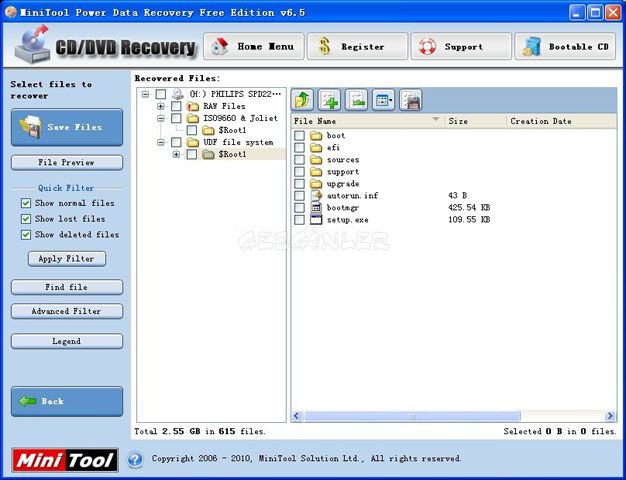
Task: Open the Support page
Action: tap(461, 47)
